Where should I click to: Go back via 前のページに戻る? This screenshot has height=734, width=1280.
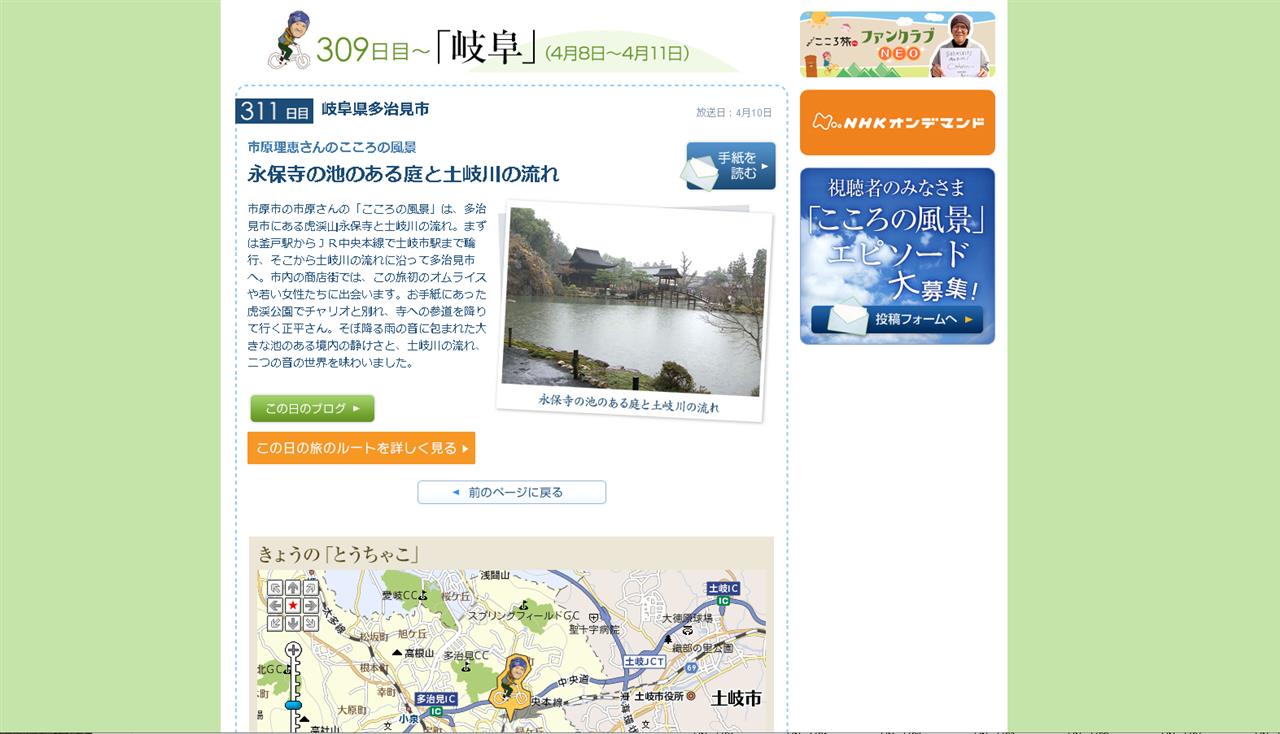click(x=512, y=492)
